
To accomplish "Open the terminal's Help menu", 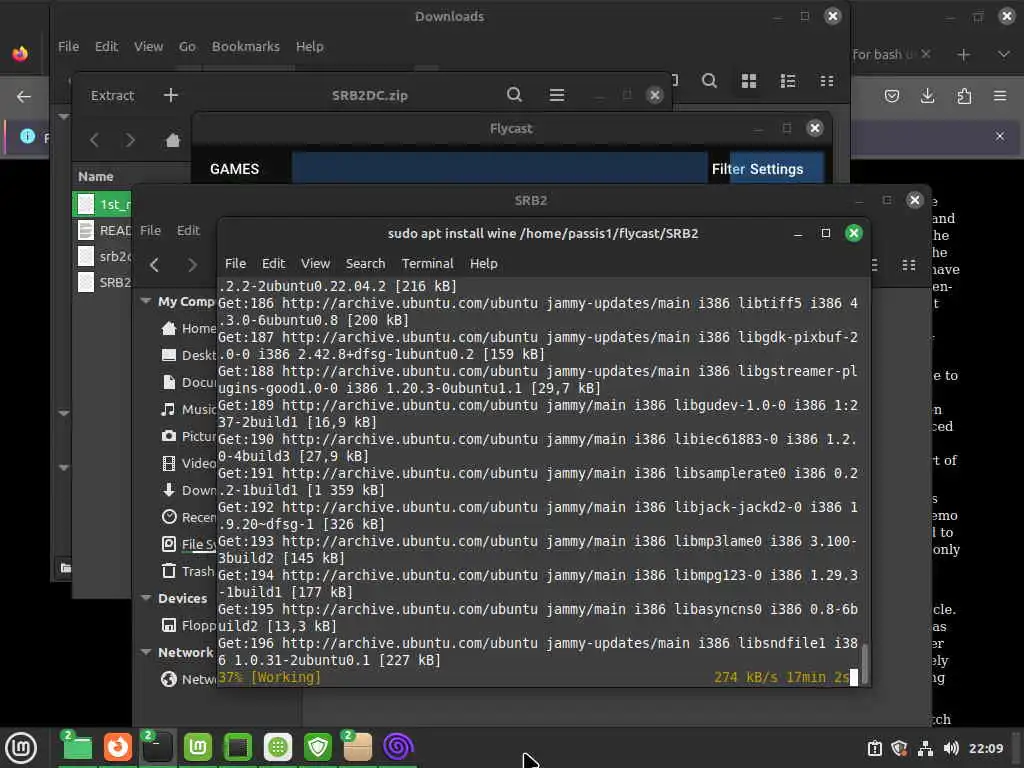I will pyautogui.click(x=483, y=263).
